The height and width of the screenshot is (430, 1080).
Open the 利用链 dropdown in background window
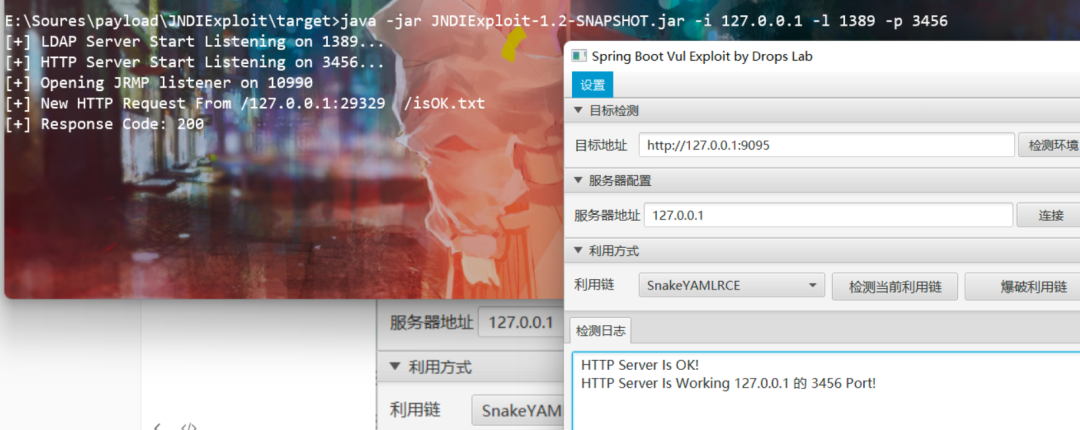(x=517, y=411)
